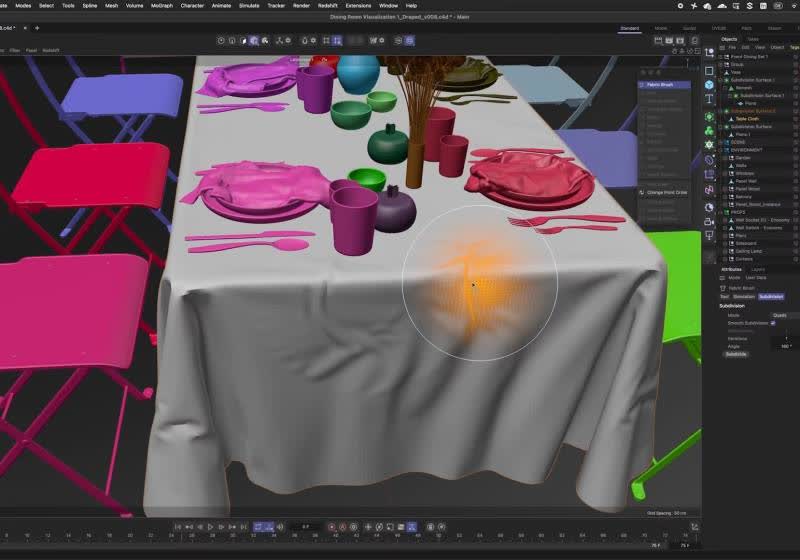The image size is (800, 560).
Task: Choose Change Point Order entry
Action: [x=664, y=193]
